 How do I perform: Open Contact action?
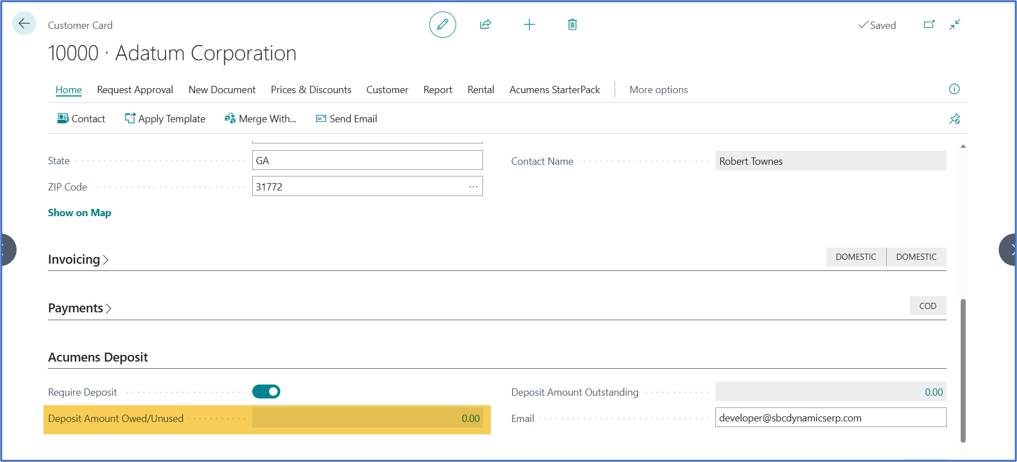click(81, 119)
